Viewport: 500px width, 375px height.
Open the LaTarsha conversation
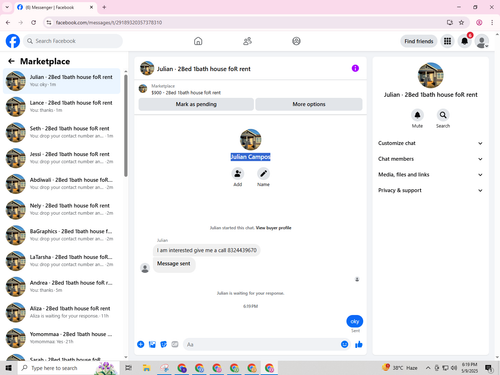coord(62,261)
